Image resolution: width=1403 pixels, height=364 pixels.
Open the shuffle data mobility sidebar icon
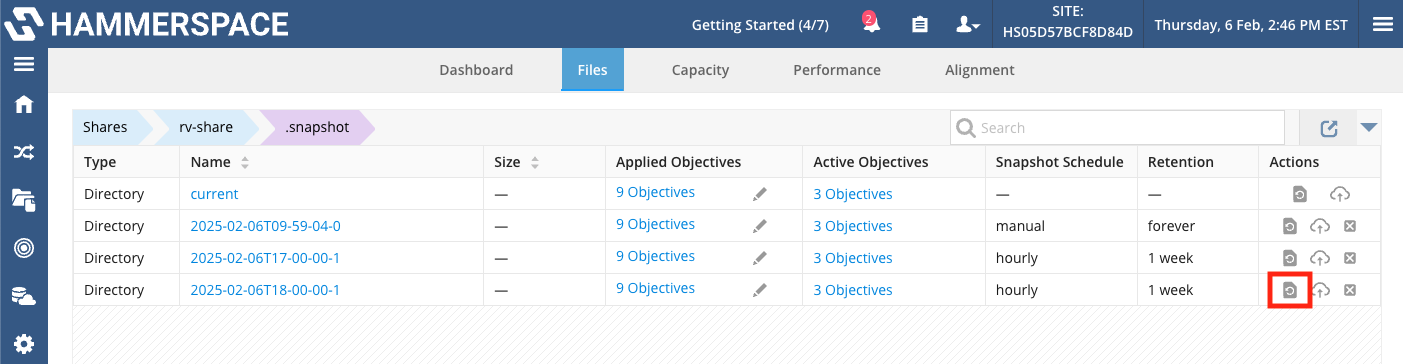[23, 152]
